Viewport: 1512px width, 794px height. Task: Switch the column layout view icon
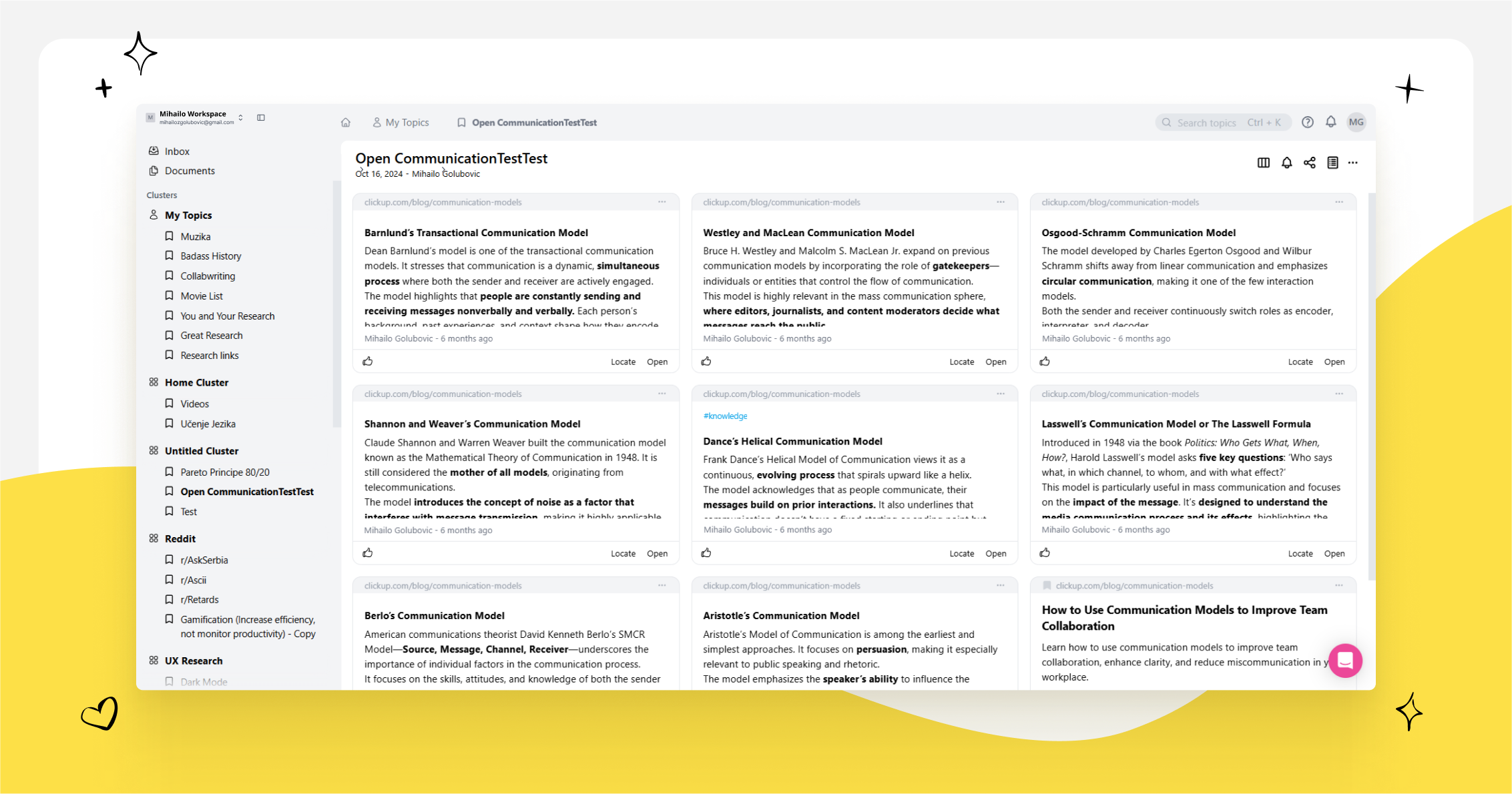coord(1263,163)
